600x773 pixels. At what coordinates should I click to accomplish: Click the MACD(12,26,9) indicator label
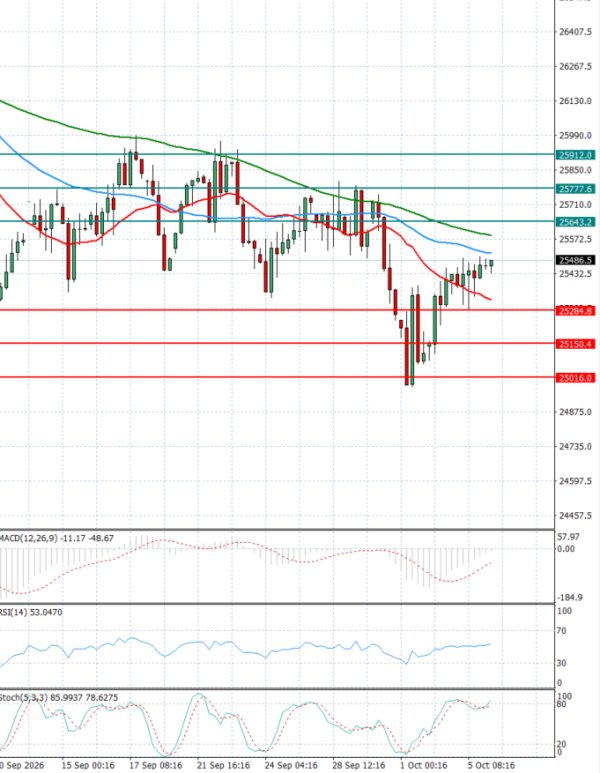pos(57,538)
